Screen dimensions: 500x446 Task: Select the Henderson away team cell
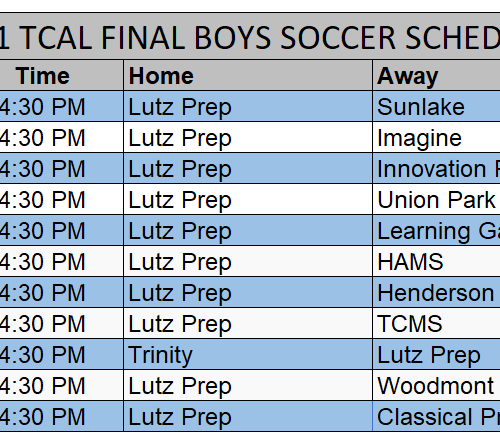(x=436, y=293)
